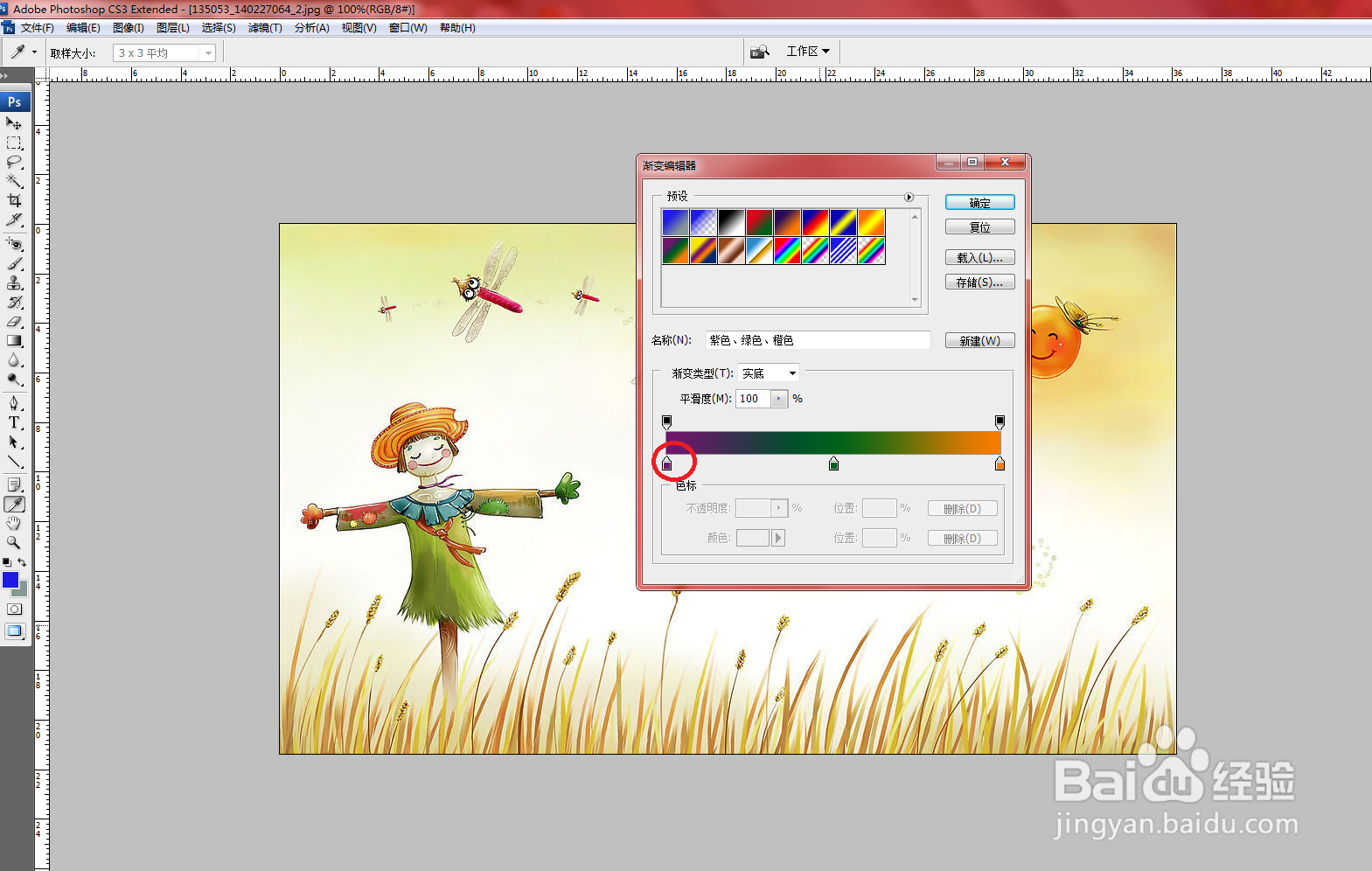1372x871 pixels.
Task: Select the Notes tool
Action: click(14, 484)
